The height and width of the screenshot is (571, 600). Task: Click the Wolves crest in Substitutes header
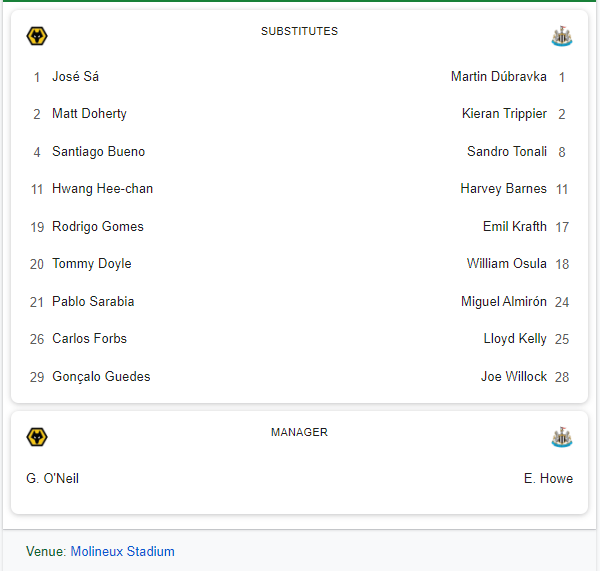pos(37,36)
